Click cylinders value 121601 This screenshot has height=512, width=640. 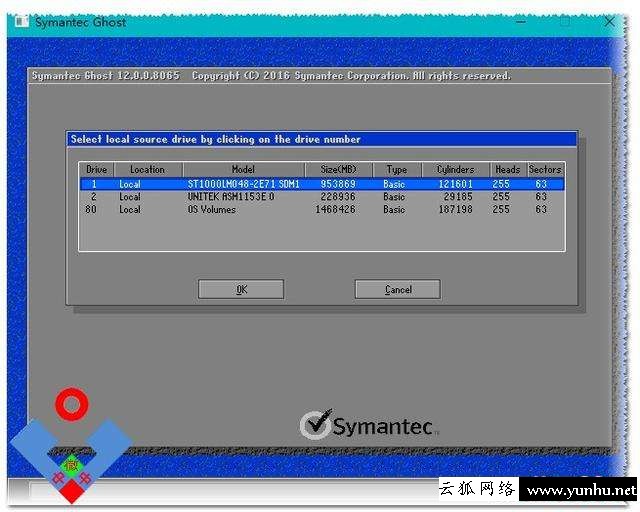click(456, 184)
